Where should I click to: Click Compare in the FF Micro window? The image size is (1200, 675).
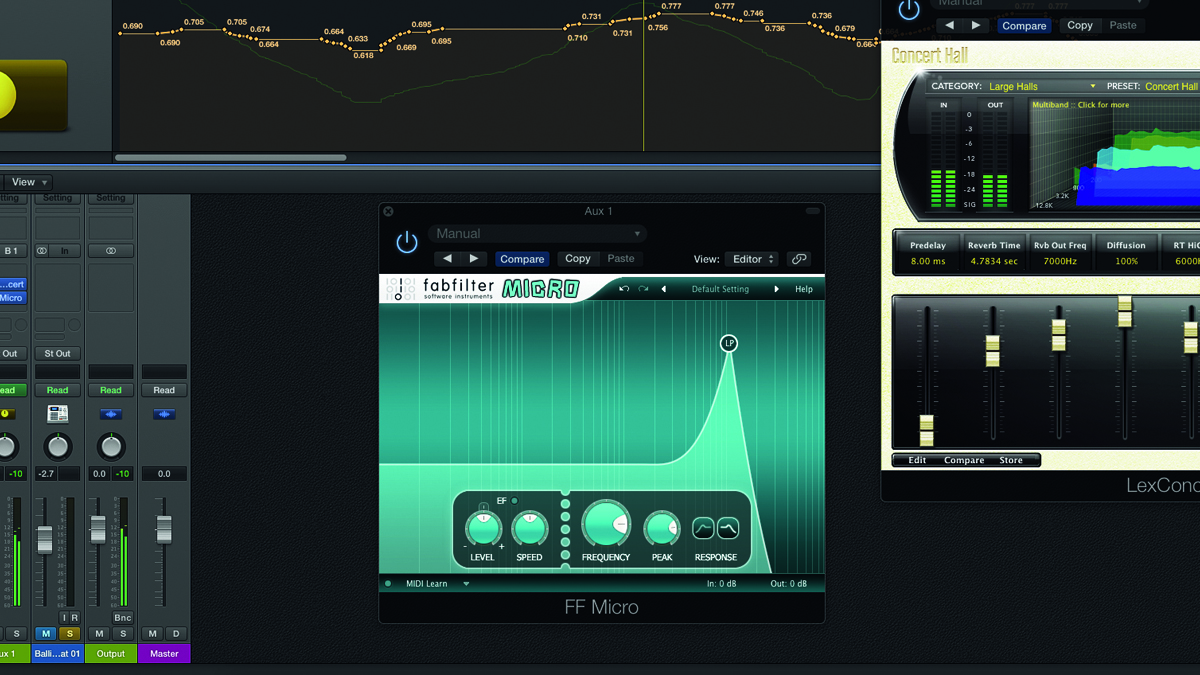[x=522, y=259]
